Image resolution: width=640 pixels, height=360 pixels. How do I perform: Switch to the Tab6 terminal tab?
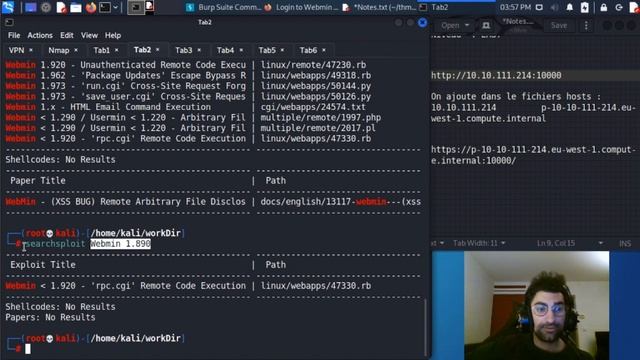(308, 50)
